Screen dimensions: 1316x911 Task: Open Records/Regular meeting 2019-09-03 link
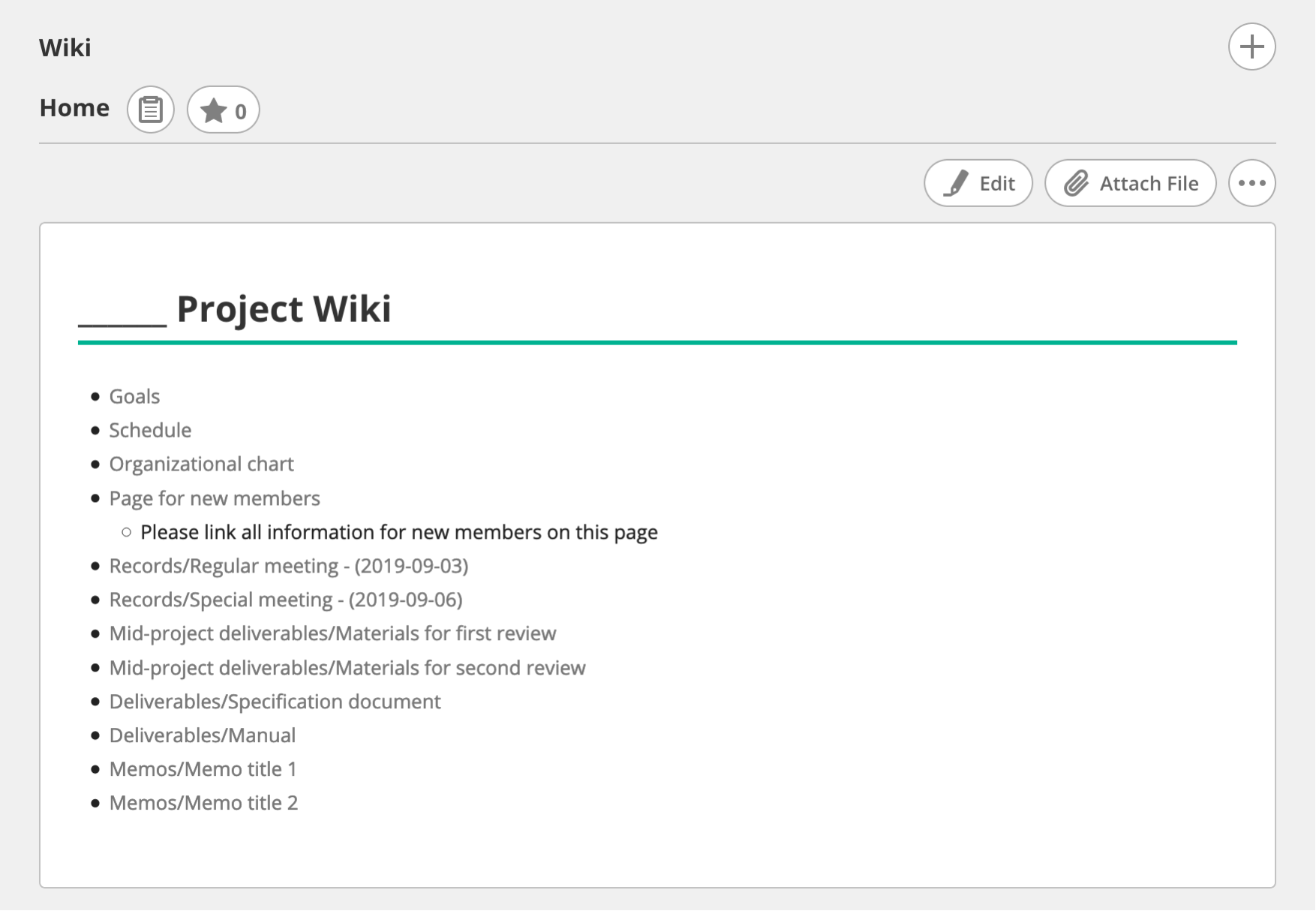click(x=288, y=566)
